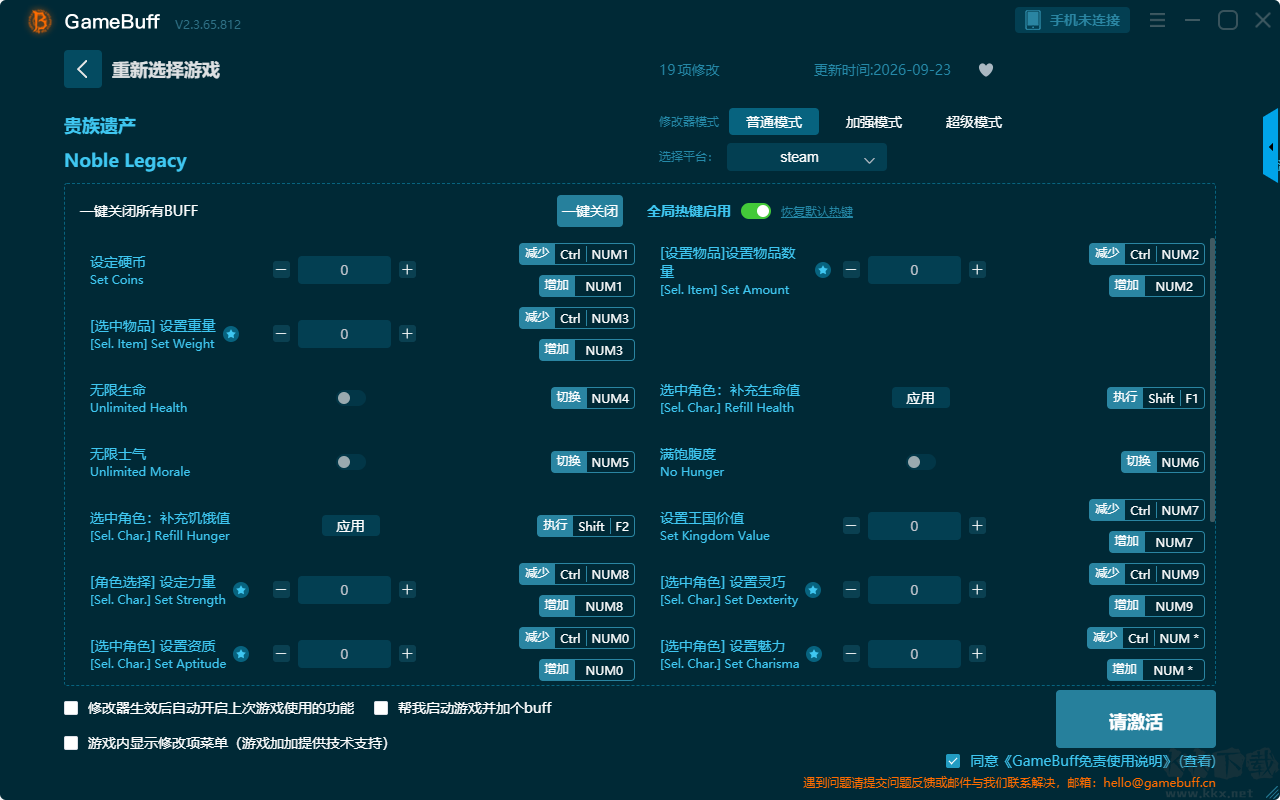The width and height of the screenshot is (1280, 800).
Task: Click star icon beside Set Charisma
Action: point(814,654)
